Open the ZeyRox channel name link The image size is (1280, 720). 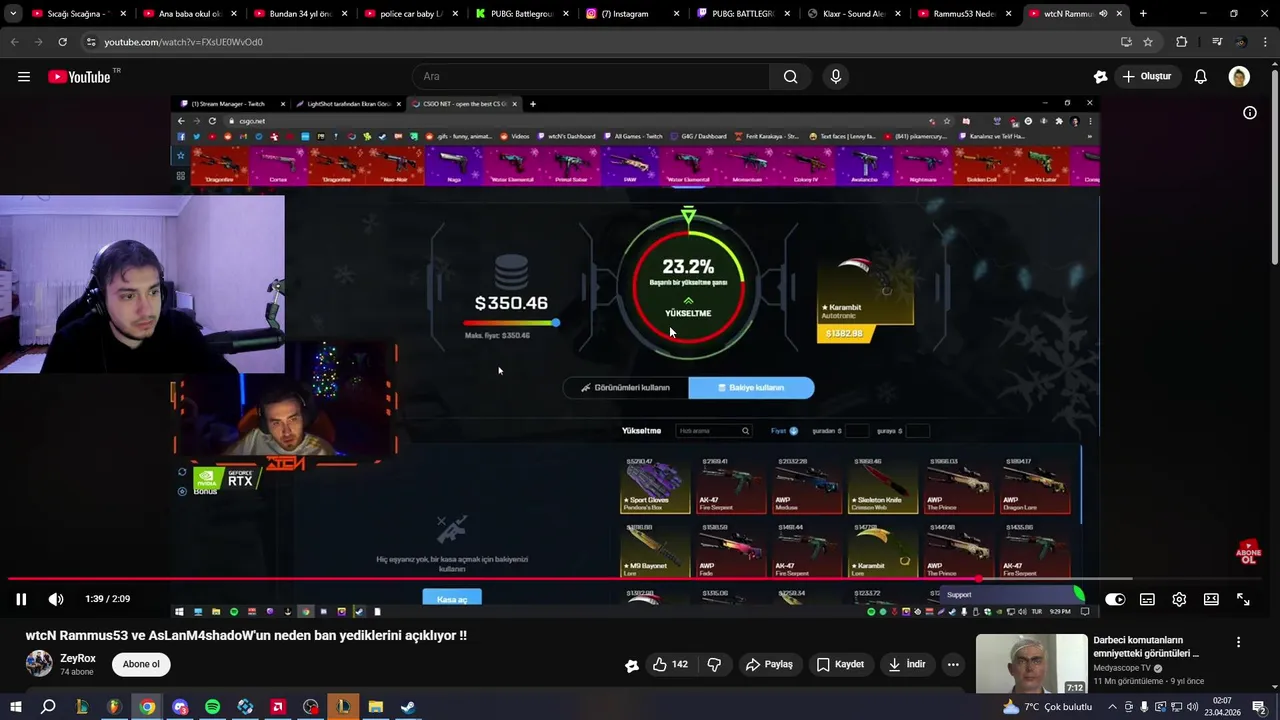(x=78, y=659)
